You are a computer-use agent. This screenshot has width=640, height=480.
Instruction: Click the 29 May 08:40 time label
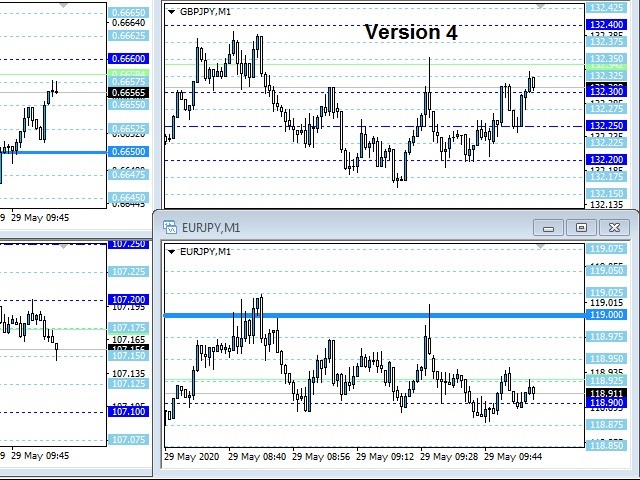tap(257, 456)
